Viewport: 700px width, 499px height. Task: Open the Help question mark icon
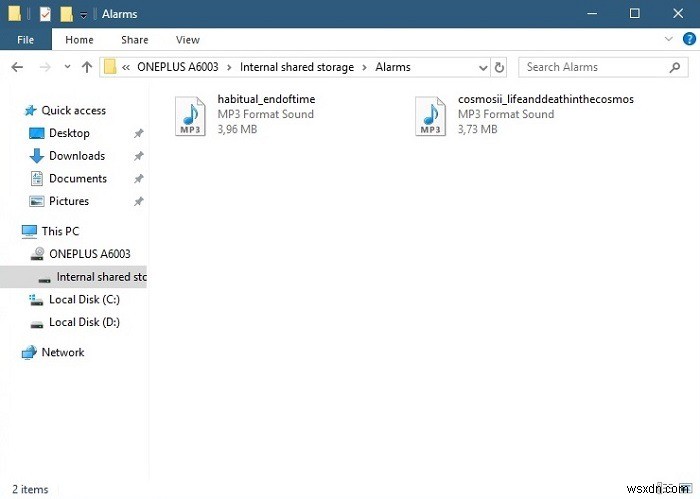686,40
